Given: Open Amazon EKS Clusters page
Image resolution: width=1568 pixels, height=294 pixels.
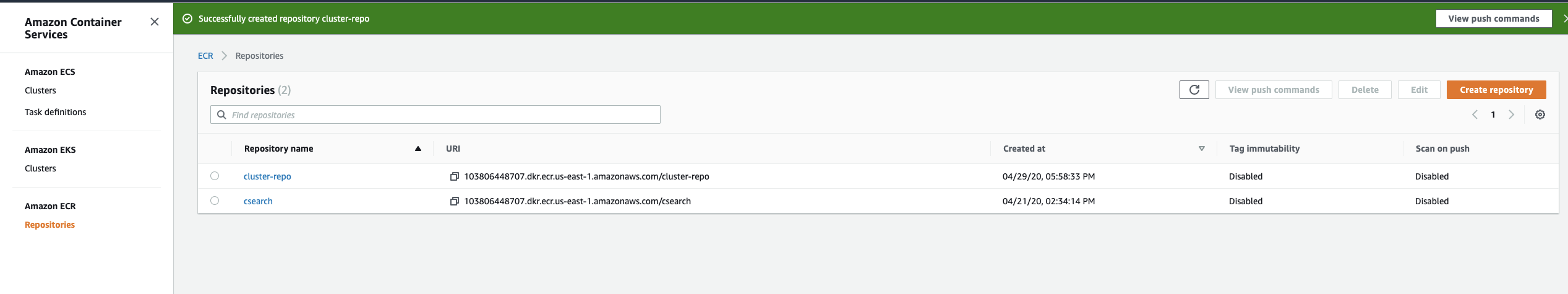Looking at the screenshot, I should tap(40, 168).
